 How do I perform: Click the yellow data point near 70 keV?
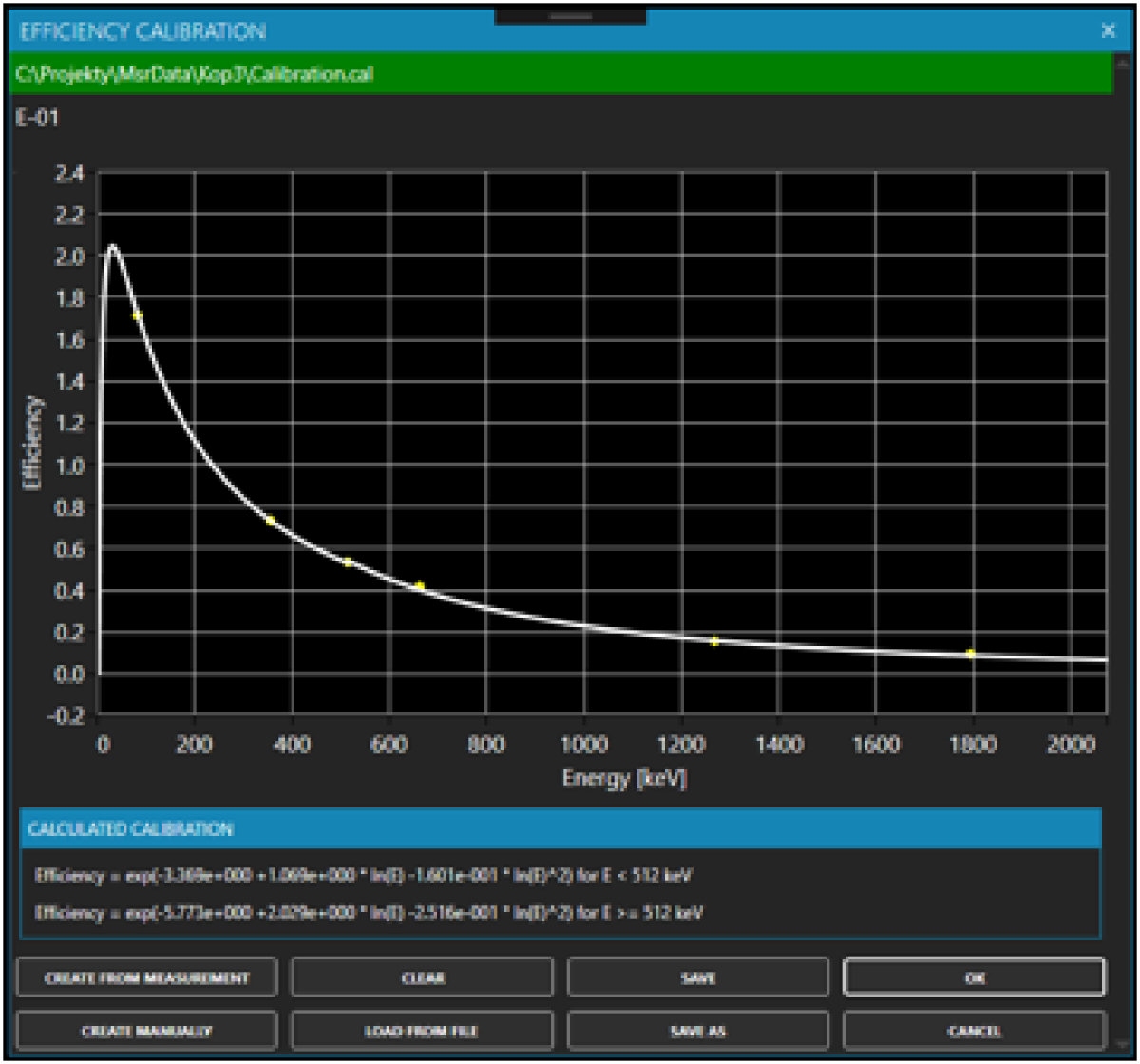(x=135, y=313)
